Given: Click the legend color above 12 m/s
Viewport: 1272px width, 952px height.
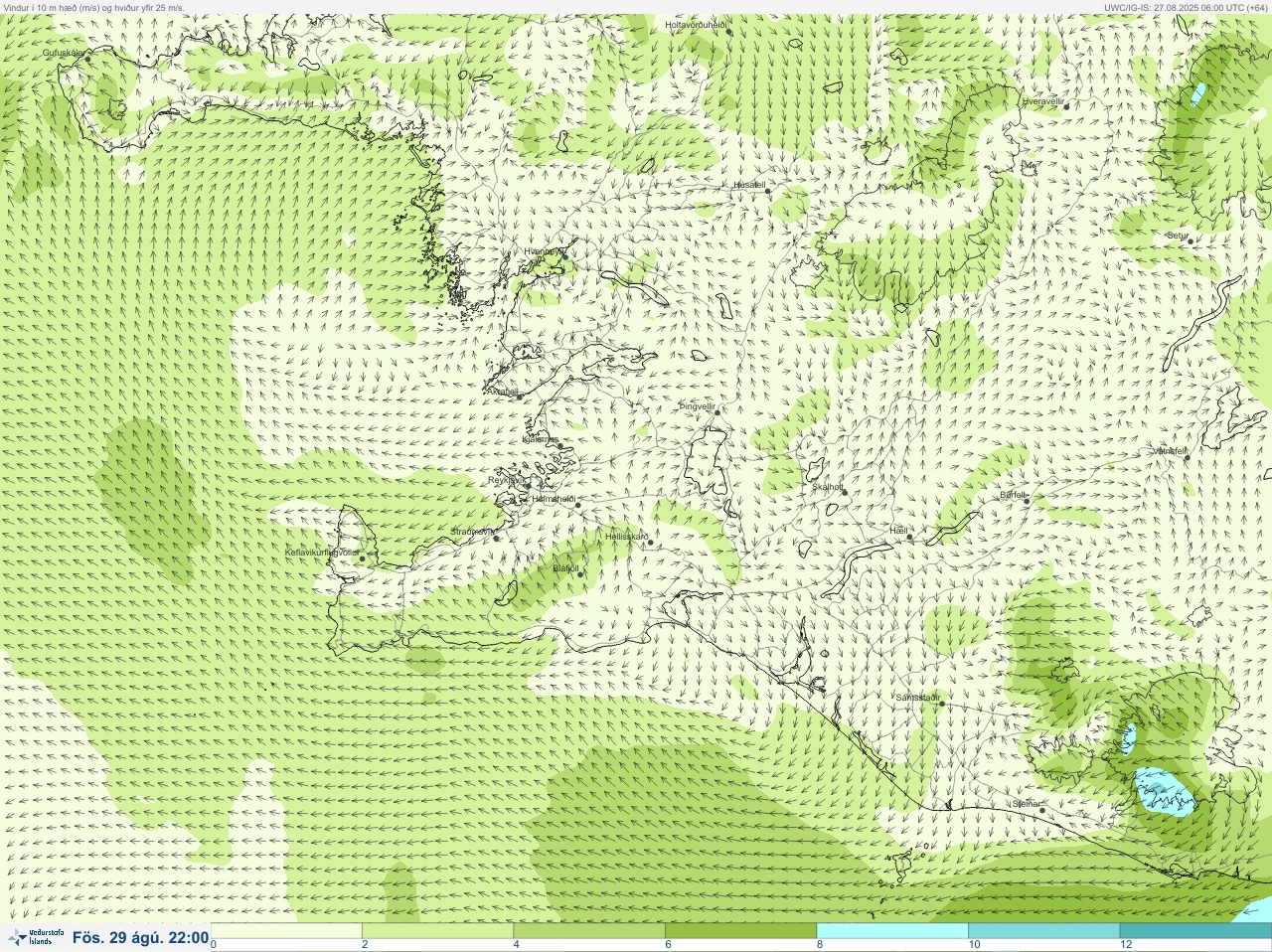Looking at the screenshot, I should click(x=1195, y=931).
